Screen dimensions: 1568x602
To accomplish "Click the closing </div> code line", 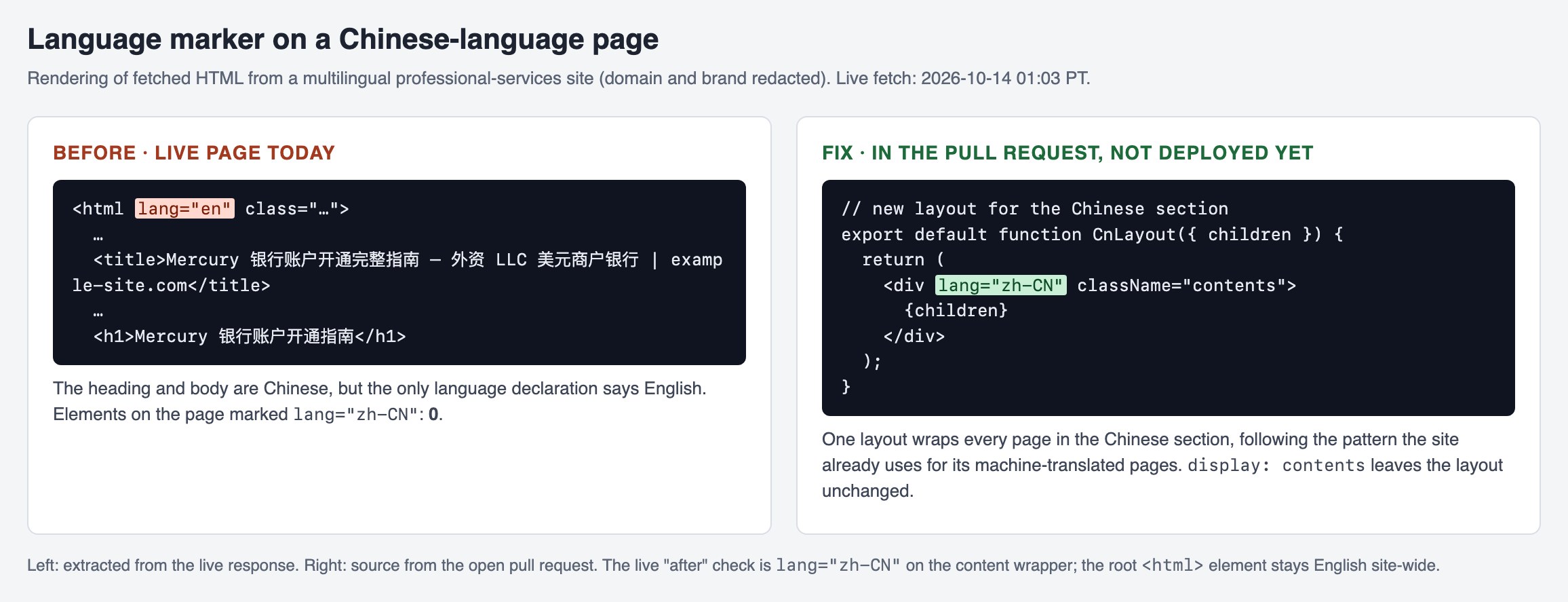I will [x=914, y=337].
